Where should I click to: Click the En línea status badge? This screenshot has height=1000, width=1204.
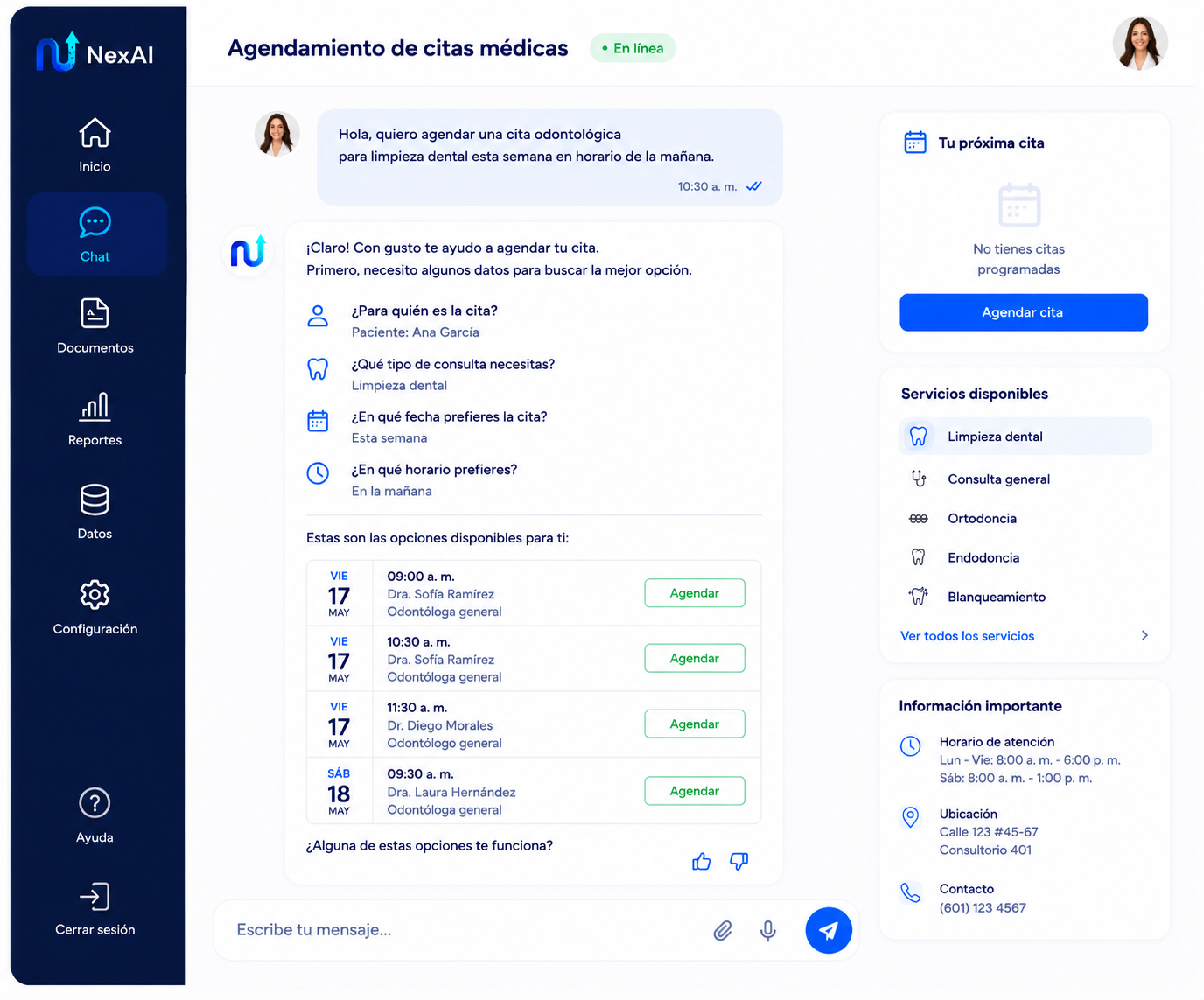(x=633, y=48)
